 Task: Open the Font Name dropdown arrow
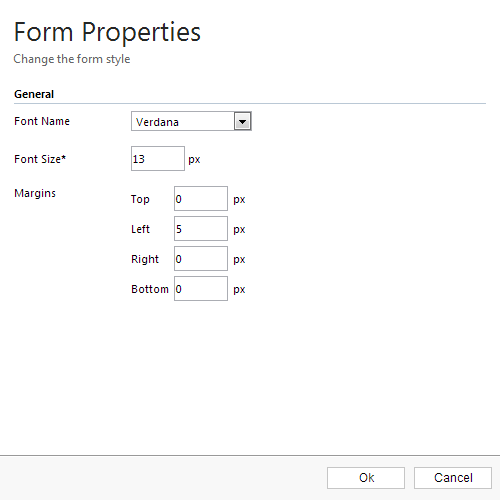click(x=242, y=122)
